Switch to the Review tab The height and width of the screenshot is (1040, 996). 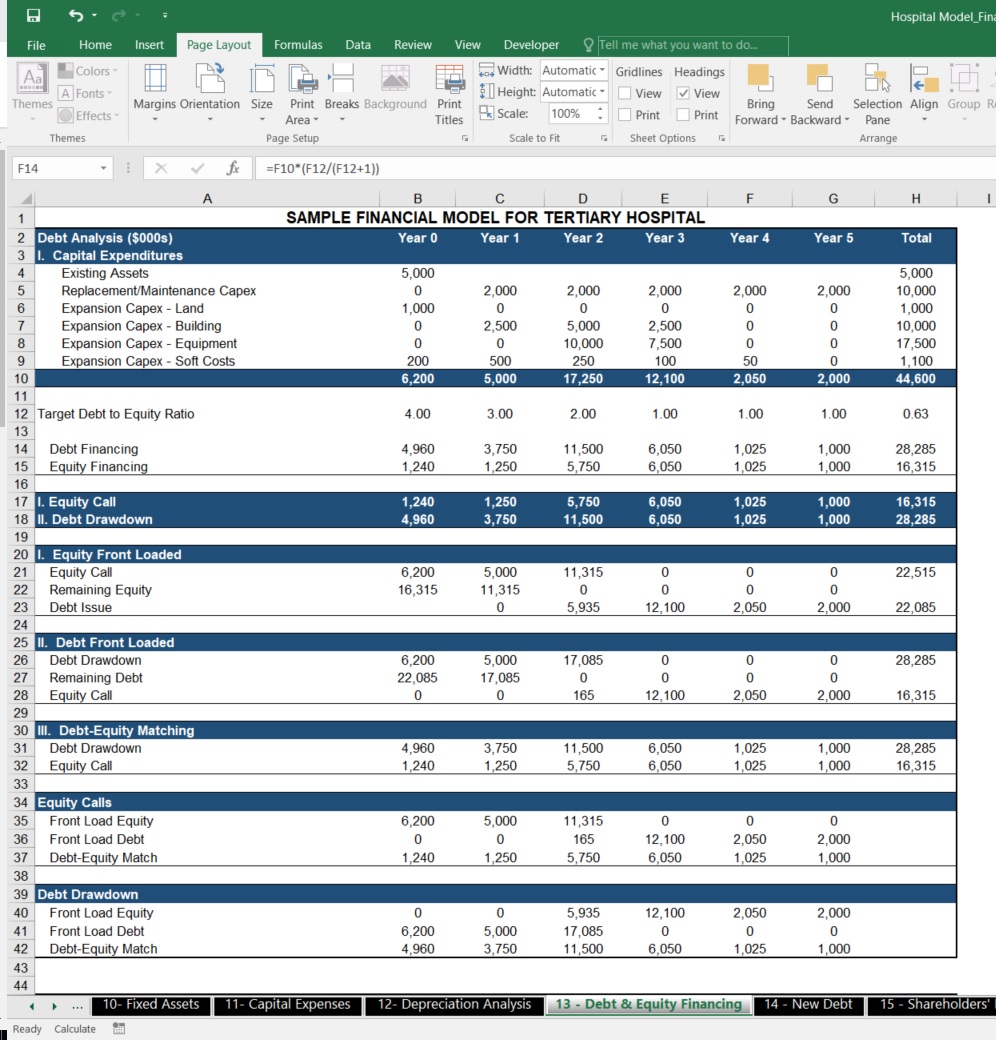pos(412,45)
